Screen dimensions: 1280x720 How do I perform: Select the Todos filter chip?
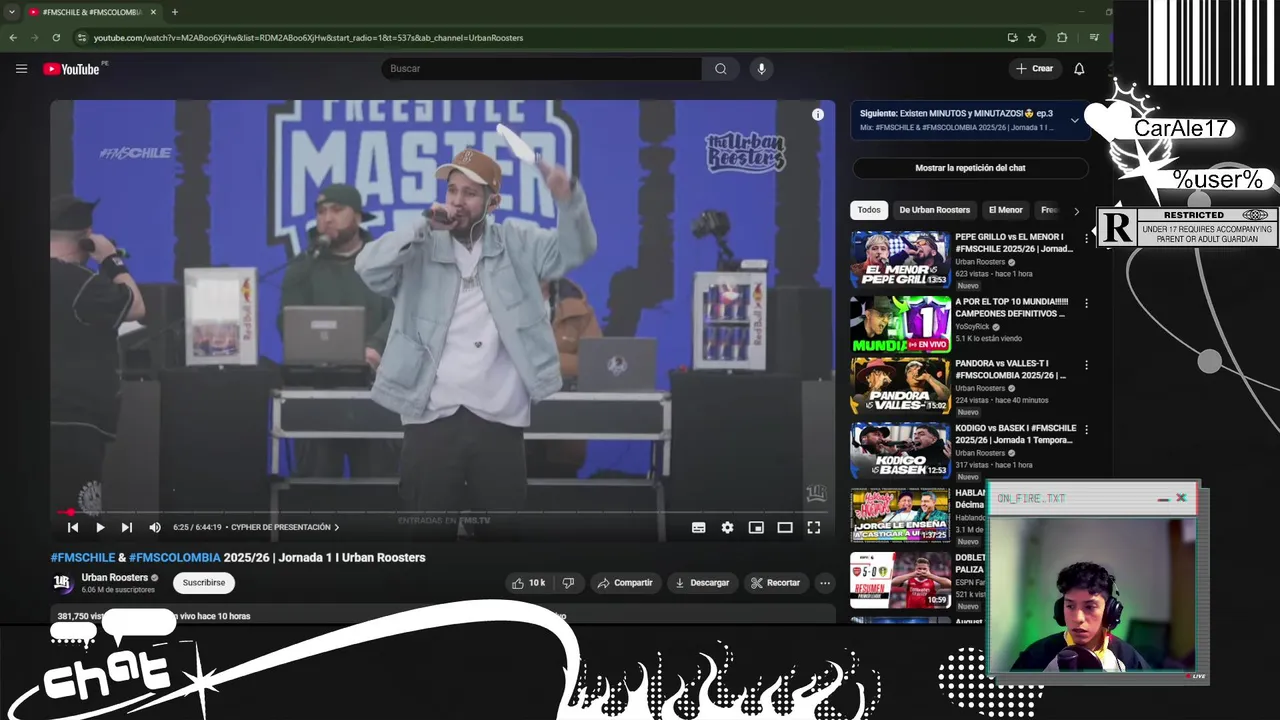pos(869,210)
